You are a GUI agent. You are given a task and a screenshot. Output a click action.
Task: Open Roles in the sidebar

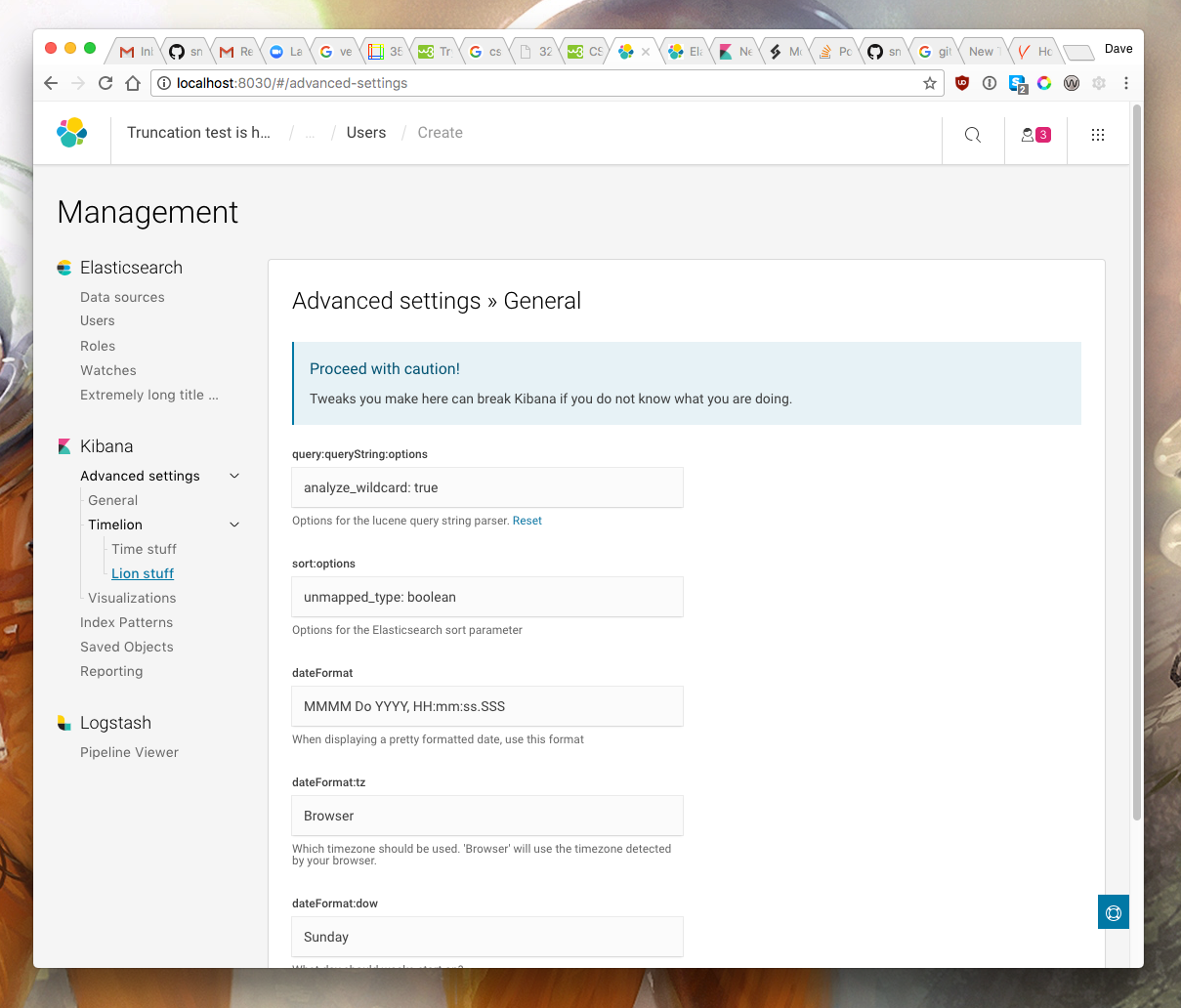[98, 346]
